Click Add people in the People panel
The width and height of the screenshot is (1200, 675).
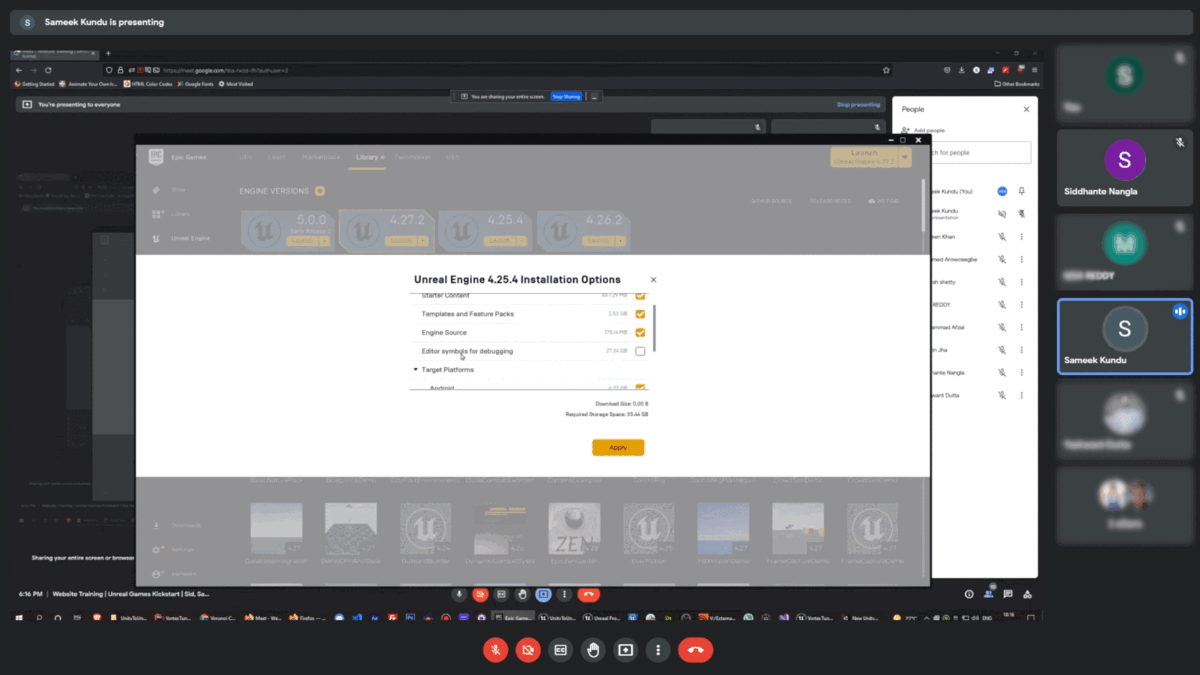(923, 130)
